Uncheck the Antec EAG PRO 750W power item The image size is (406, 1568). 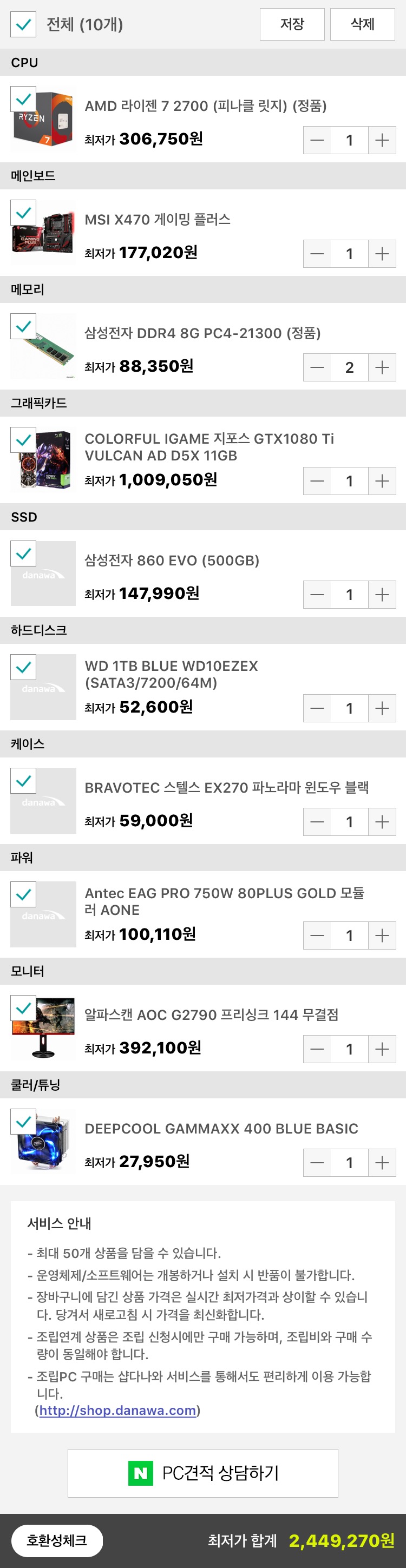[23, 894]
